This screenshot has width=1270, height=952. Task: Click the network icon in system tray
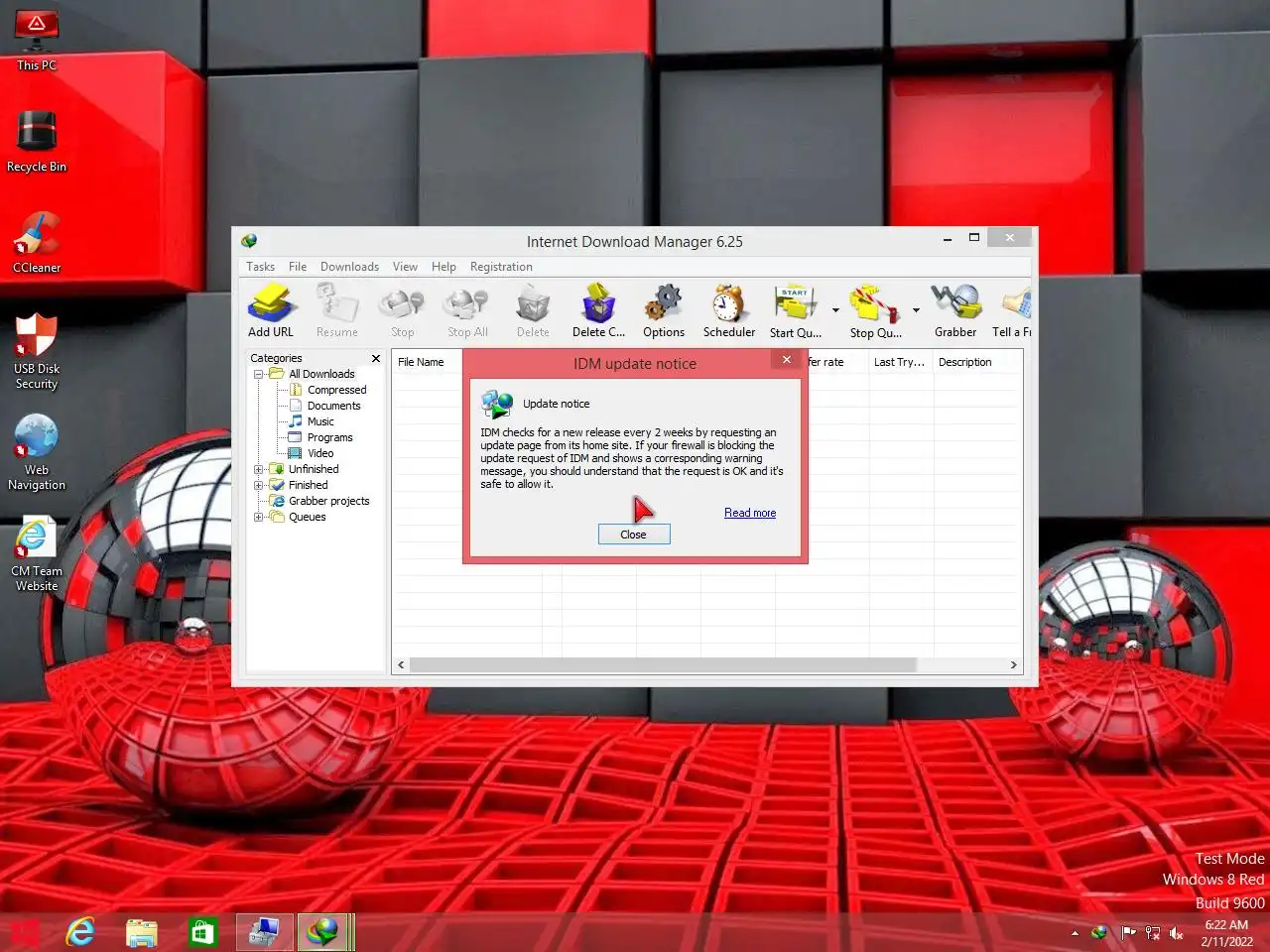click(1152, 933)
